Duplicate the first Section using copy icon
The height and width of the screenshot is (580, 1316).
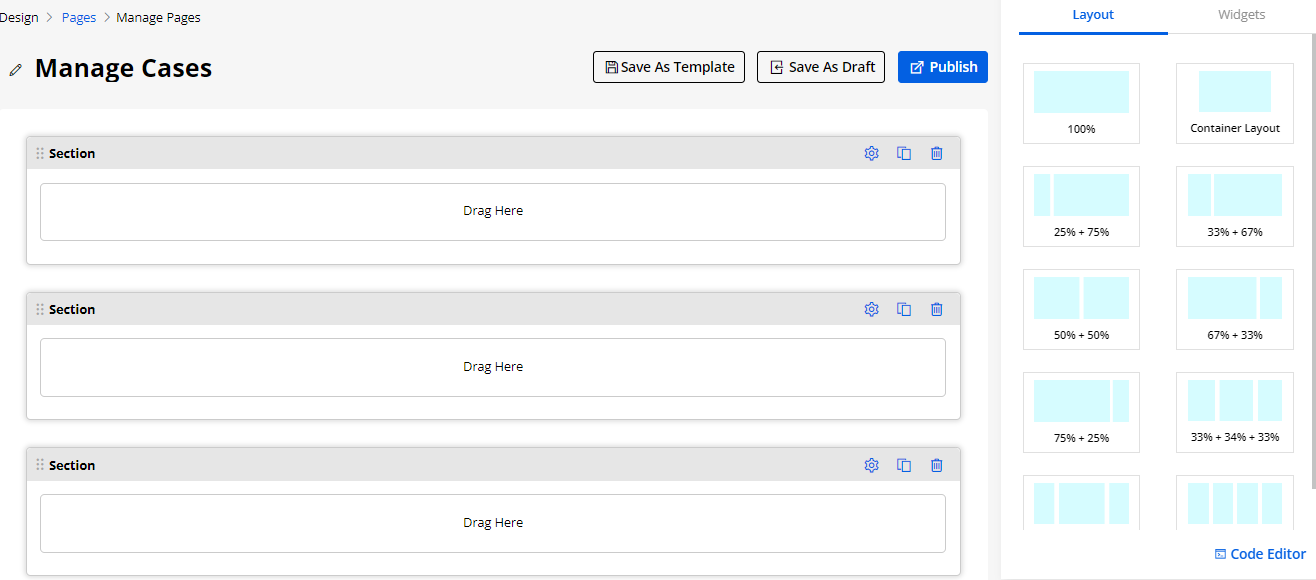[904, 153]
